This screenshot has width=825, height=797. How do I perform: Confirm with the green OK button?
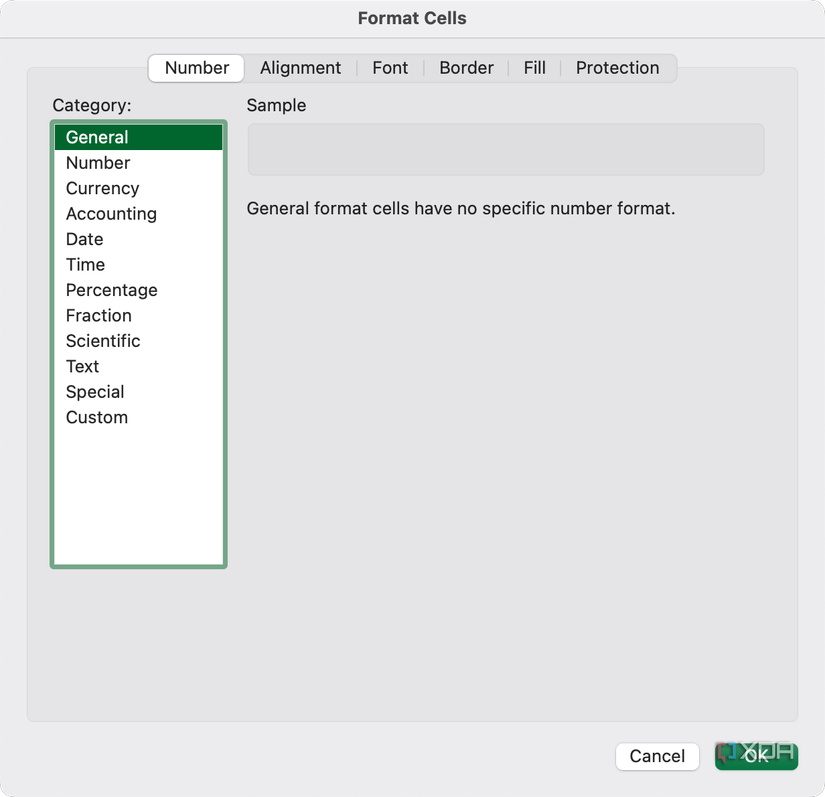coord(756,756)
